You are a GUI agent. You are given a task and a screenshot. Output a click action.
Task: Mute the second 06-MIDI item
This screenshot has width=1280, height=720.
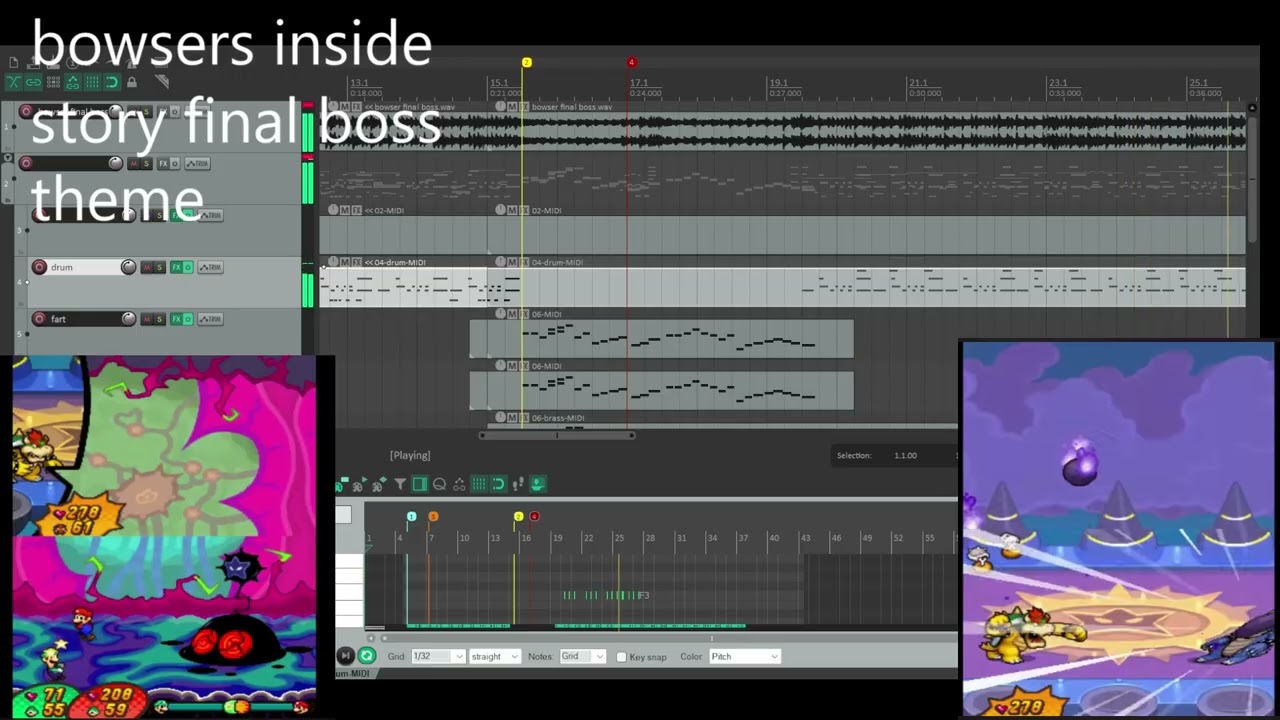pos(512,366)
